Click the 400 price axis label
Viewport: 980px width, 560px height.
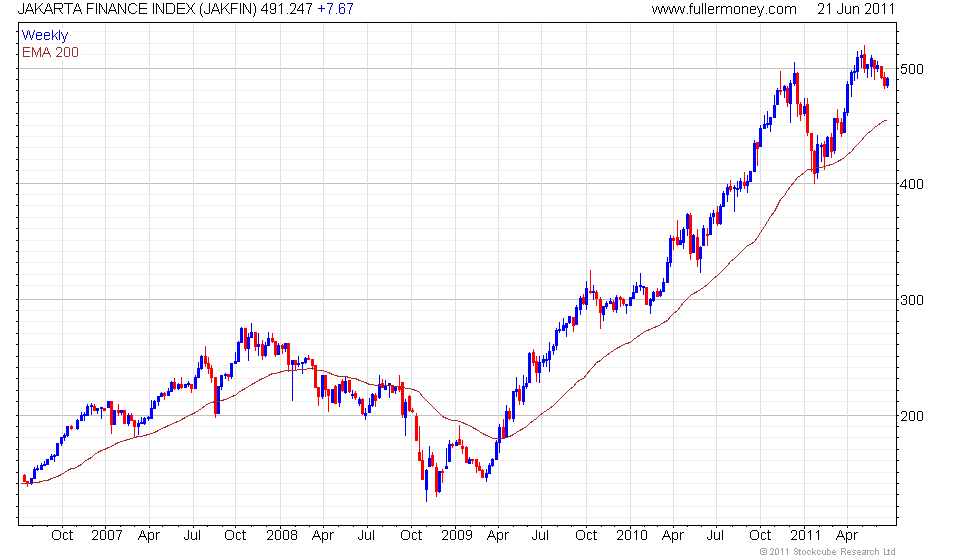[x=912, y=184]
